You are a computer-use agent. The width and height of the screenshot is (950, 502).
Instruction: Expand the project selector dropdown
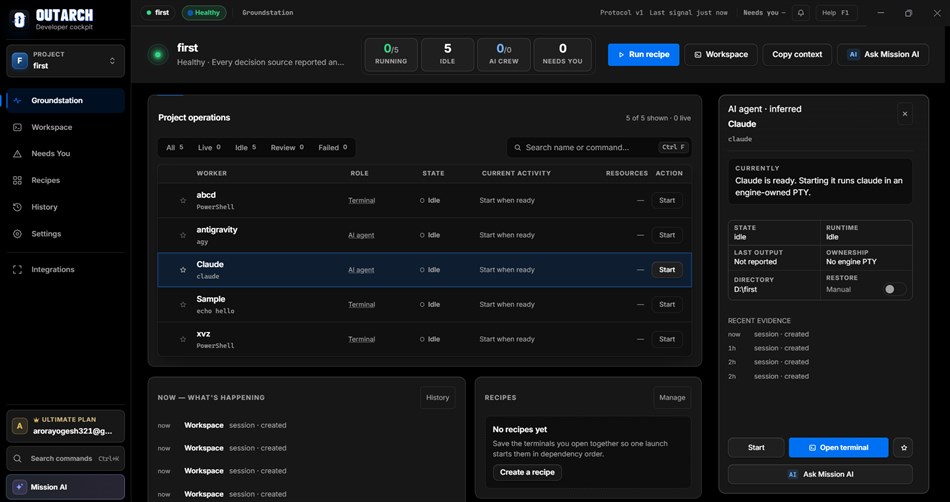coord(65,61)
